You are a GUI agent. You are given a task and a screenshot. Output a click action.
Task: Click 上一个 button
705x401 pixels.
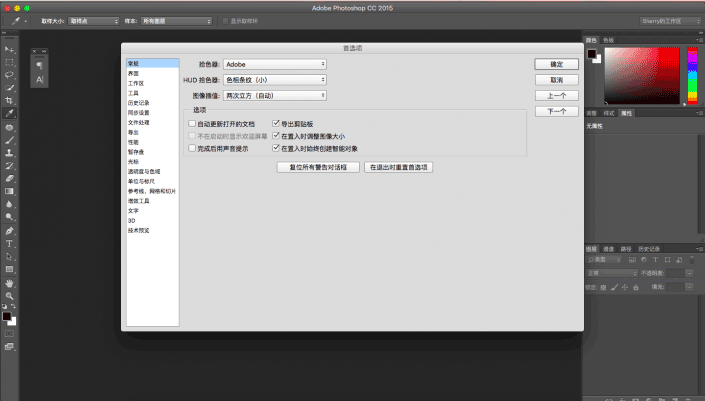click(557, 96)
